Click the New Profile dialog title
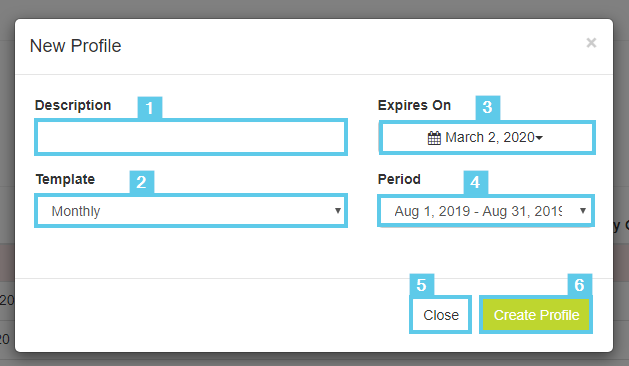 point(75,46)
